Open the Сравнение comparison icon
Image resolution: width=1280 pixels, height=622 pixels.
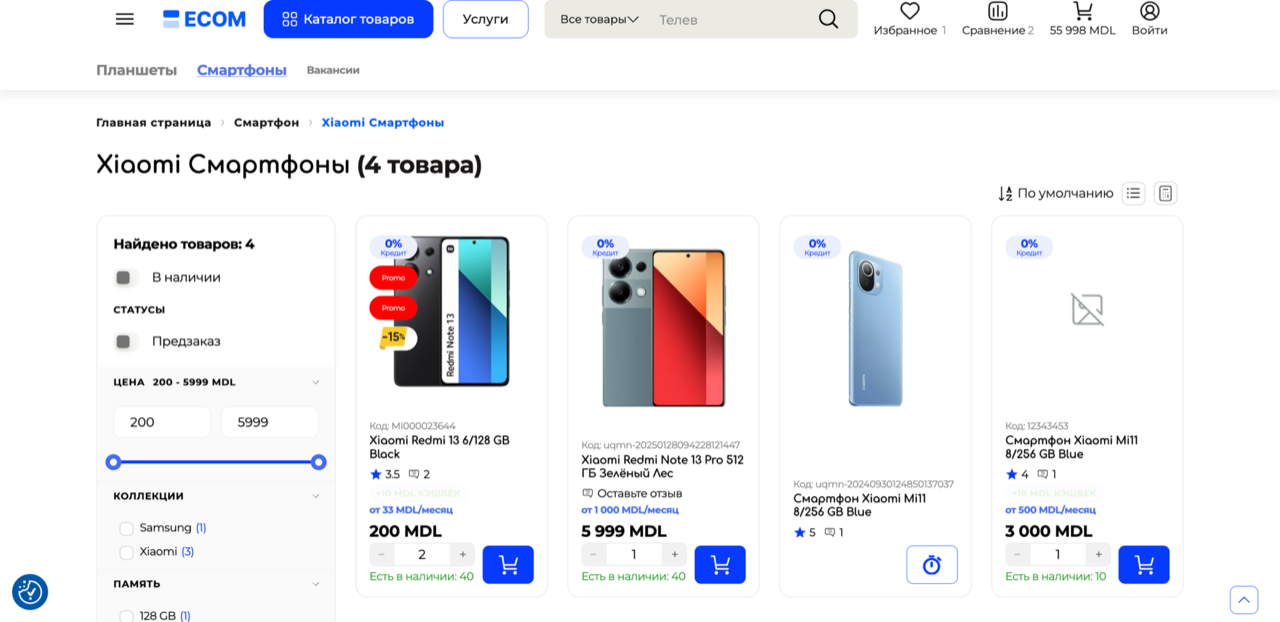coord(998,11)
